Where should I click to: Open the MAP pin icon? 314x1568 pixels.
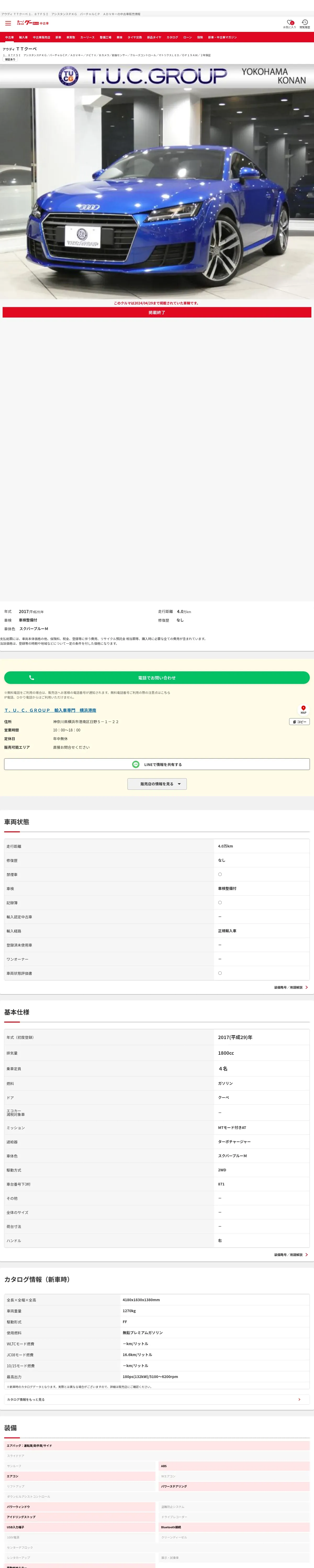303,710
